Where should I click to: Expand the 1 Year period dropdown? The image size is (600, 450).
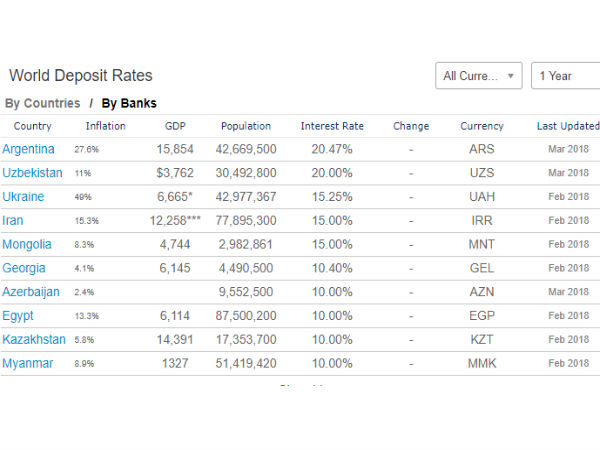[x=566, y=76]
